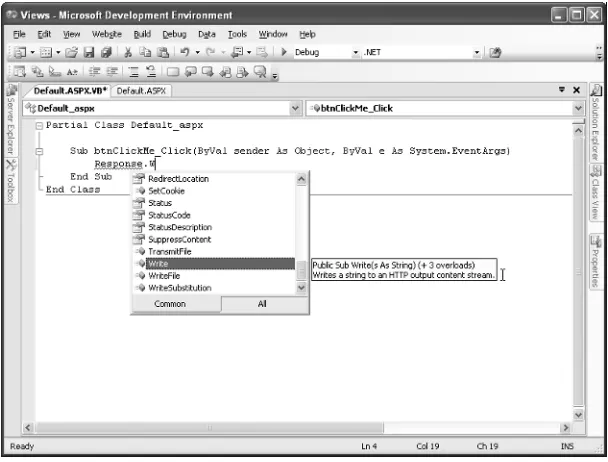Click the Navigate Backward icon

(x=237, y=52)
